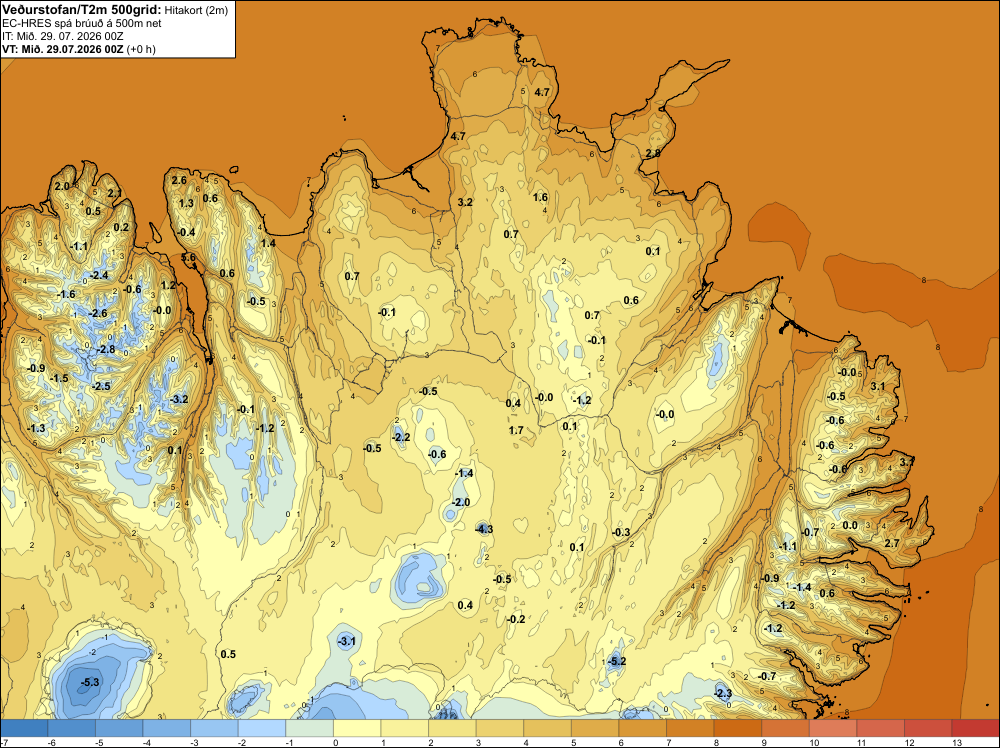Click the 3.1 temperature value
The height and width of the screenshot is (748, 1000).
[878, 386]
